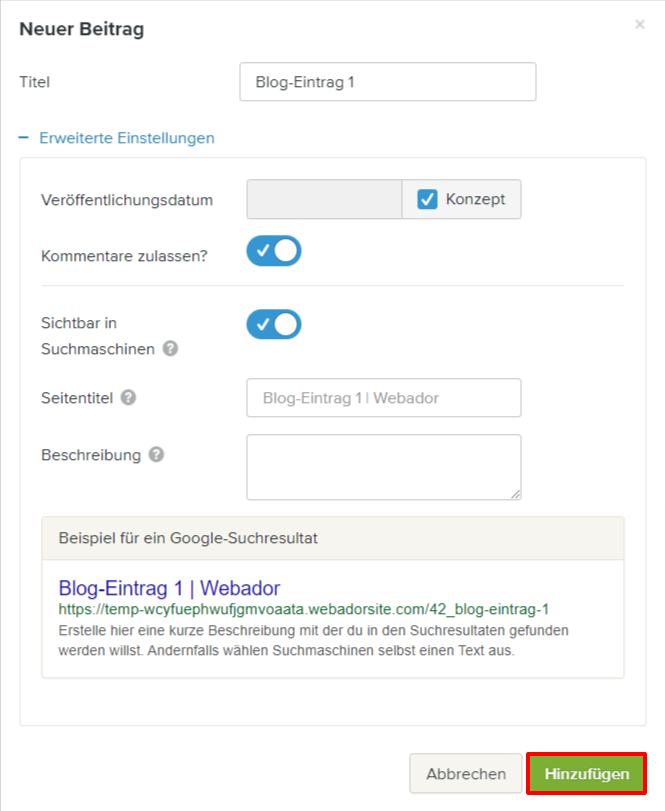Uncheck the Konzept checkbox
665x811 pixels.
(428, 199)
